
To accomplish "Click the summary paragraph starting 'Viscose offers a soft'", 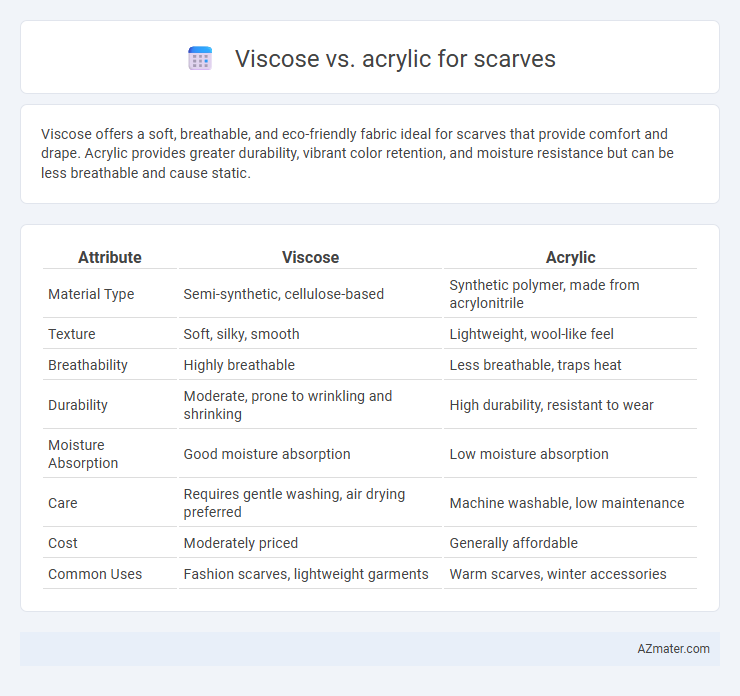I will tap(357, 153).
